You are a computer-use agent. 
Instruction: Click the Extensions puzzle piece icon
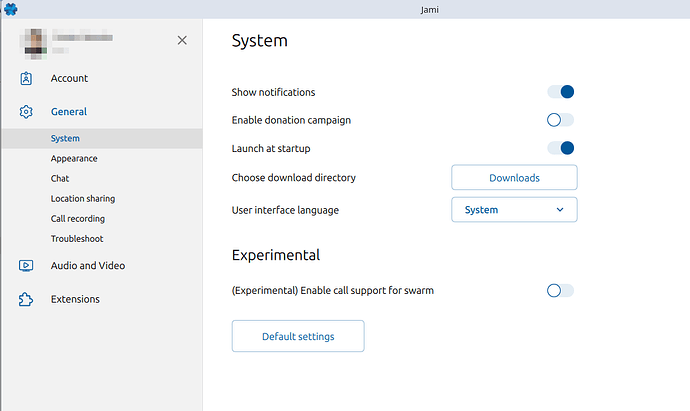(27, 299)
